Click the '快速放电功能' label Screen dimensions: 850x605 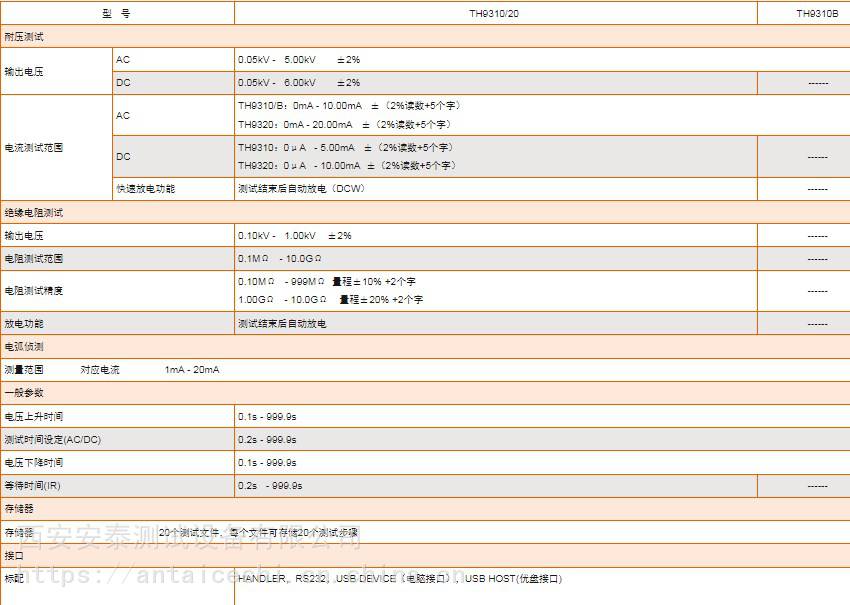coord(146,189)
